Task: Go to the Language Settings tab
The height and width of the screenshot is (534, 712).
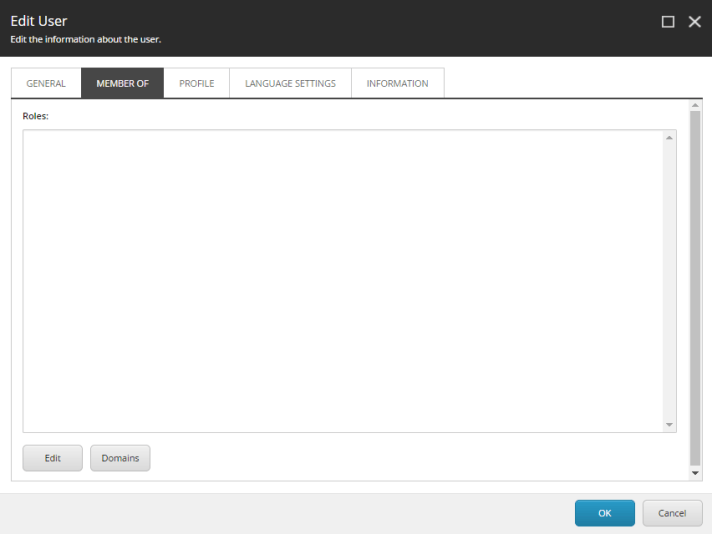Action: [x=290, y=83]
